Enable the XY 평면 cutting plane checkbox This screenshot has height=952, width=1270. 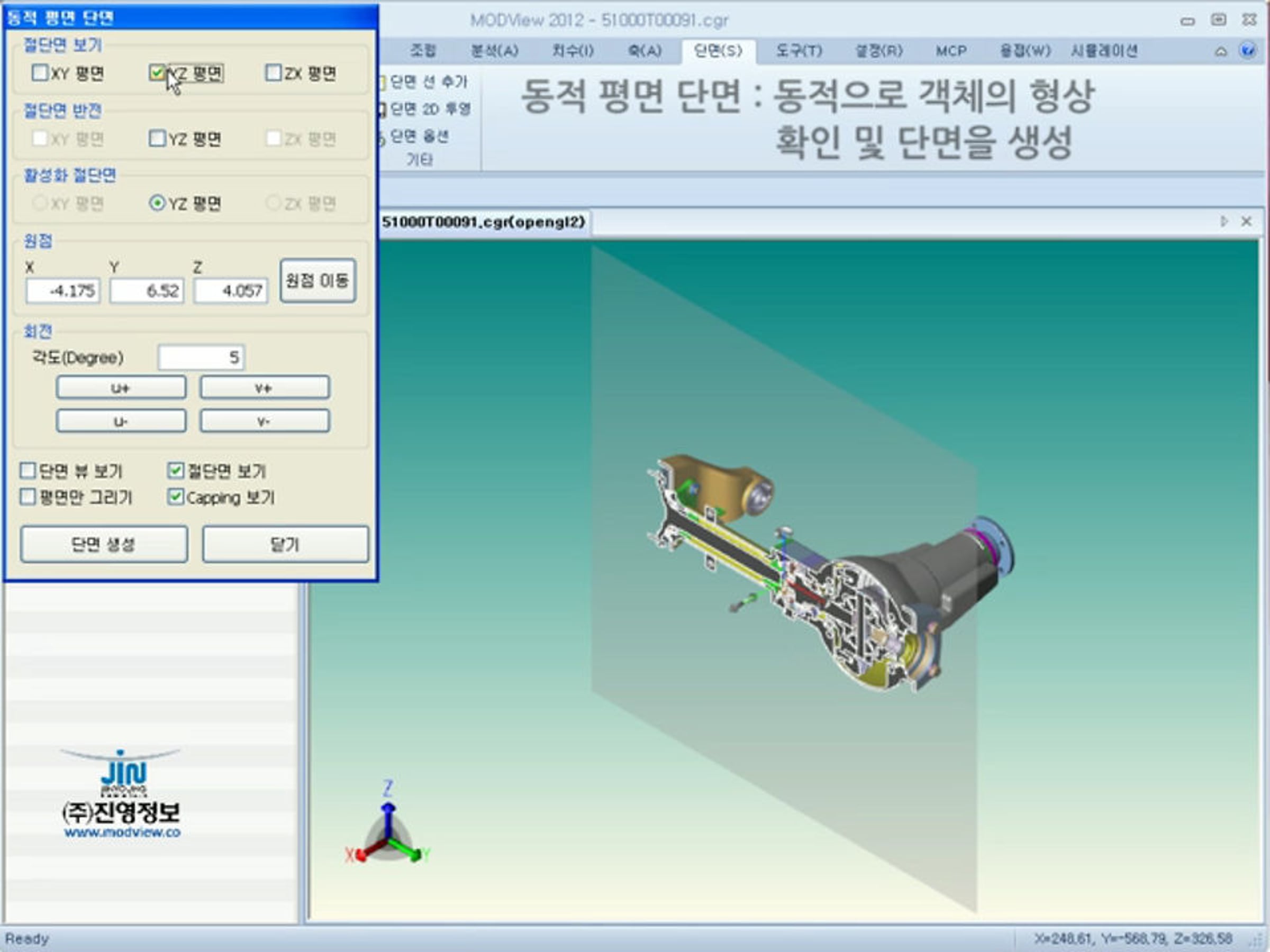pos(40,73)
